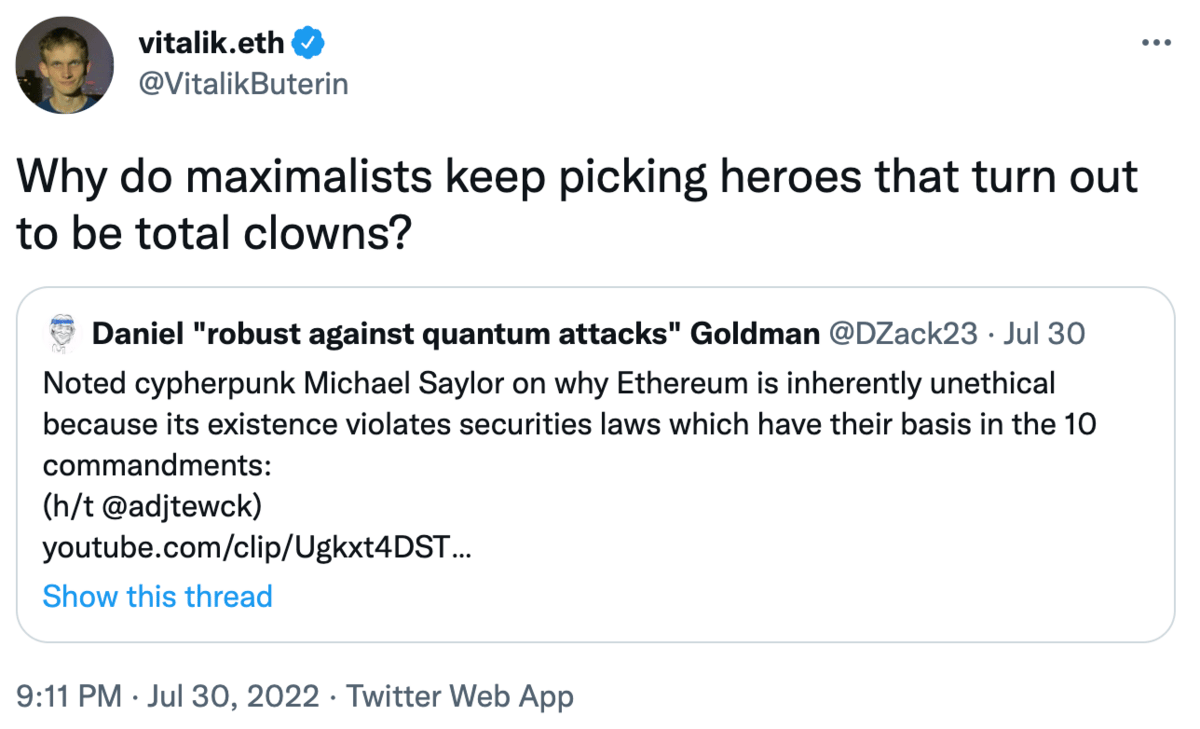Click the blue verified badge beside vitalik.eth
The image size is (1200, 729).
pos(306,43)
